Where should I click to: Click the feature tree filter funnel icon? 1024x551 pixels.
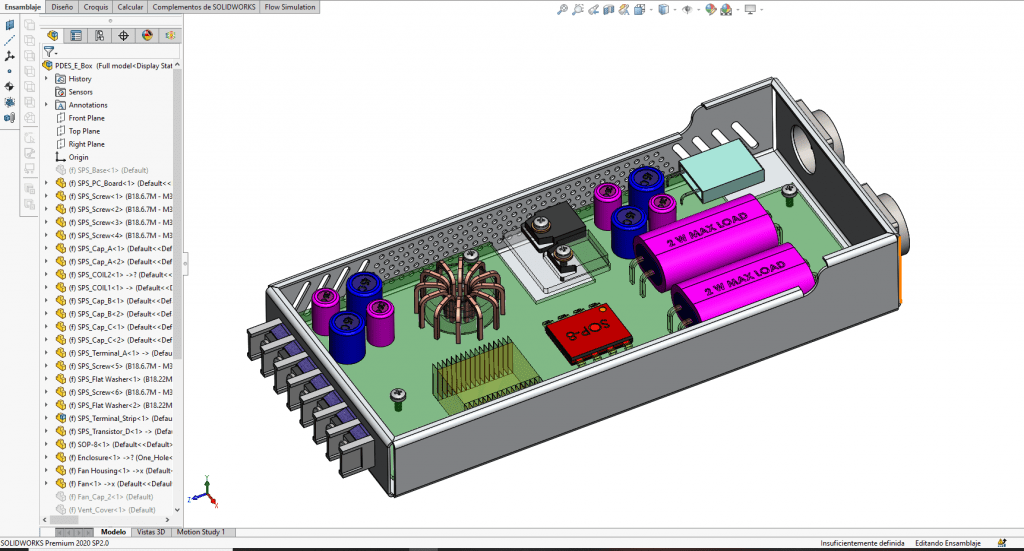[x=49, y=51]
